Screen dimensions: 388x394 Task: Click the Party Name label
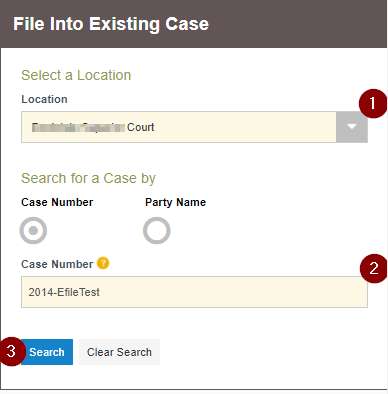point(175,202)
